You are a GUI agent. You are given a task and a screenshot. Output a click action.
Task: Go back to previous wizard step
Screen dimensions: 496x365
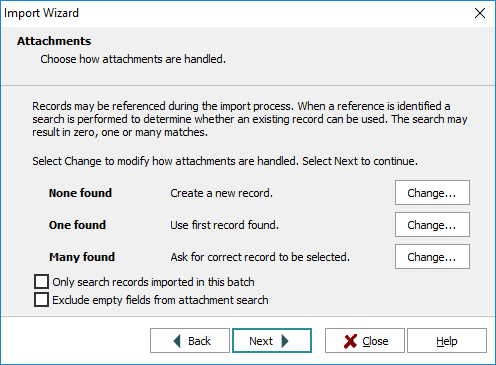(190, 341)
